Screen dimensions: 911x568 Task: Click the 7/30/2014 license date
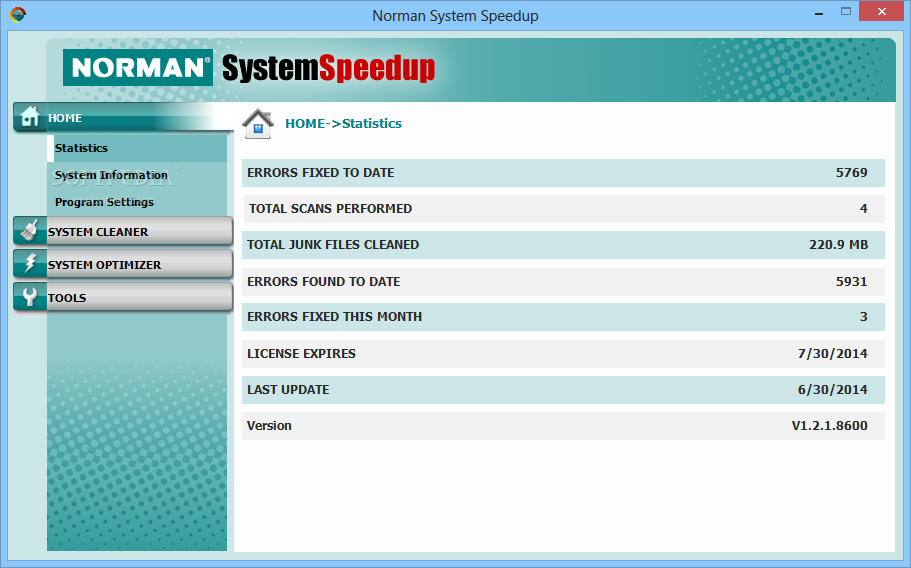point(833,354)
